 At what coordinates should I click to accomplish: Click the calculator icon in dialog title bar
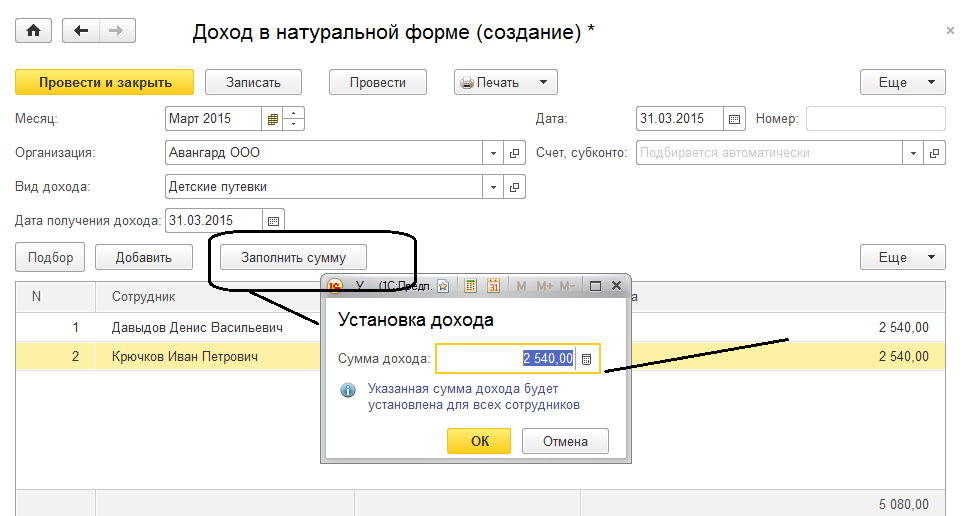(471, 286)
